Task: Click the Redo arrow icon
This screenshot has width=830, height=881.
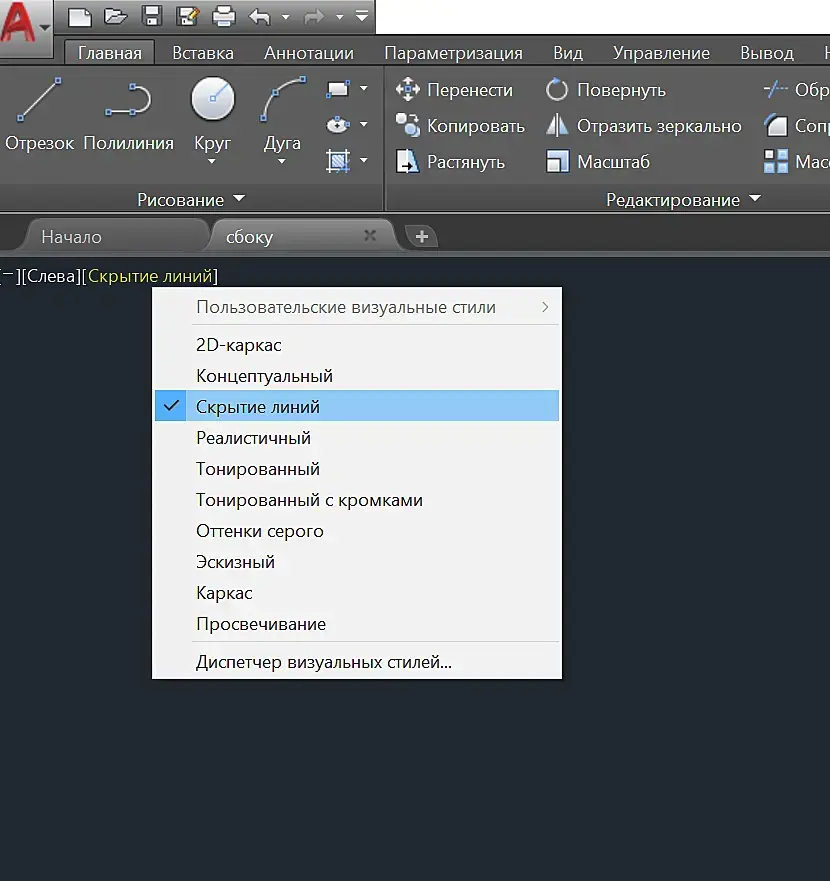Action: (314, 17)
